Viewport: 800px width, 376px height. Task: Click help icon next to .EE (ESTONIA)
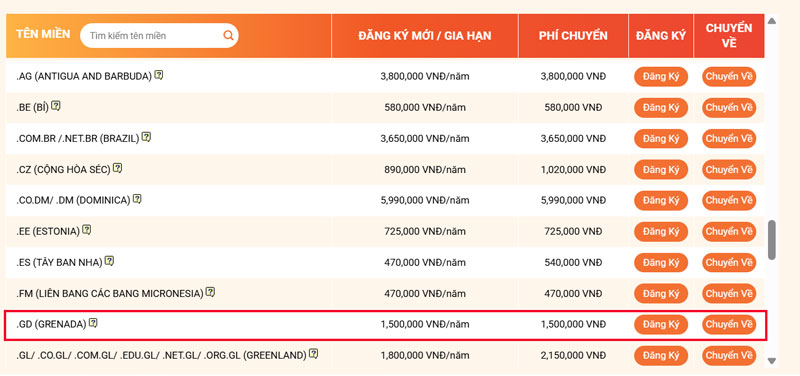(x=87, y=230)
